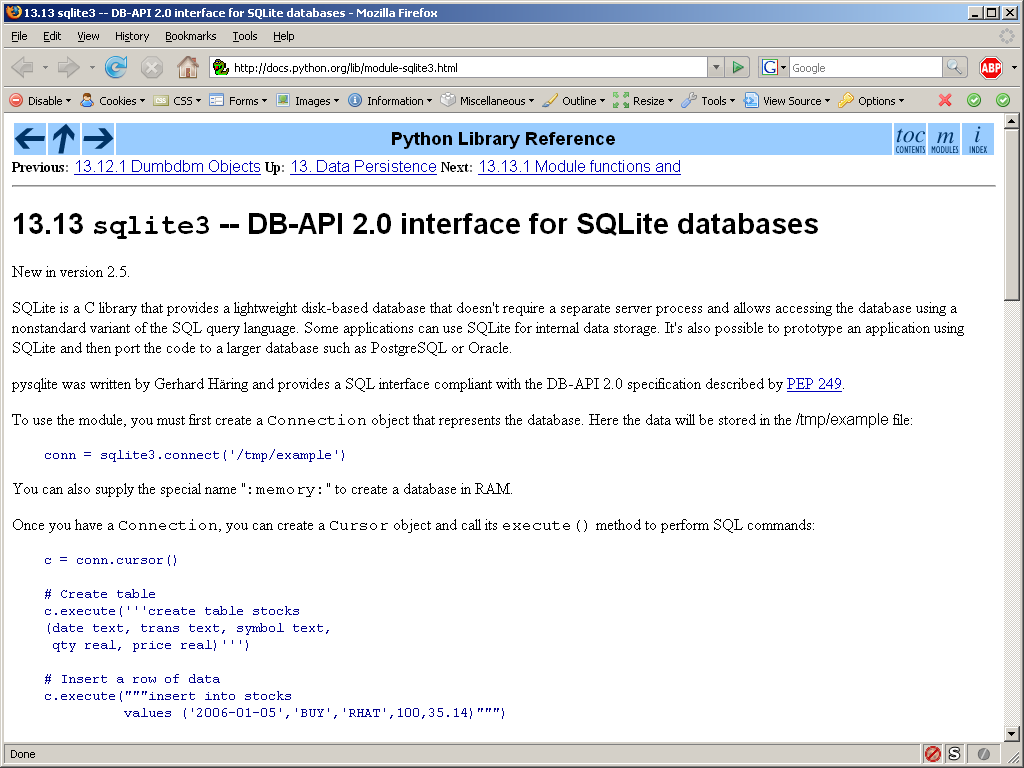Click the Python site favicon in address bar

pyautogui.click(x=221, y=67)
